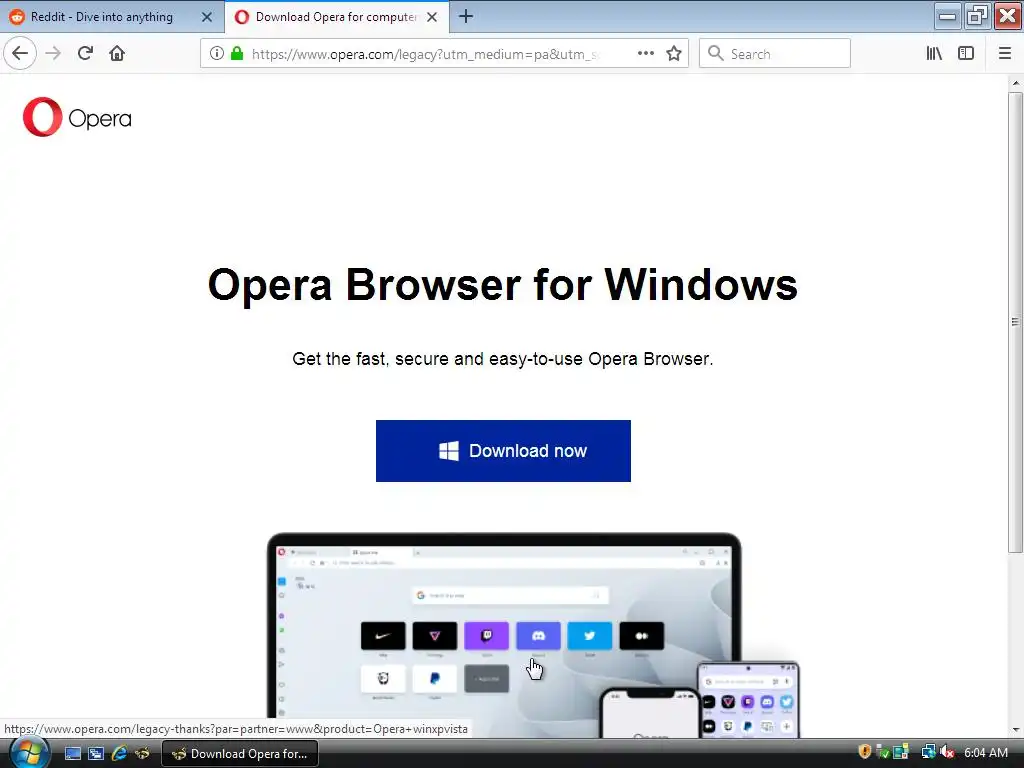Reload the current Opera page

[x=85, y=53]
